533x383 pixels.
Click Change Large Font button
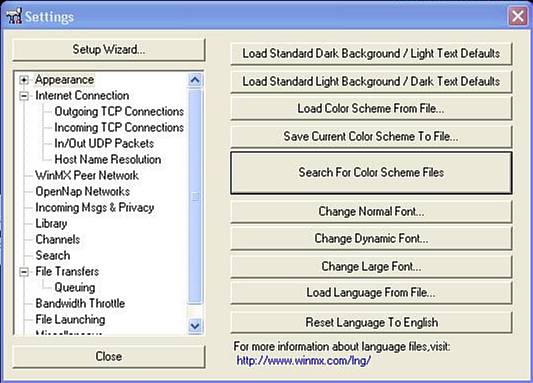(371, 266)
